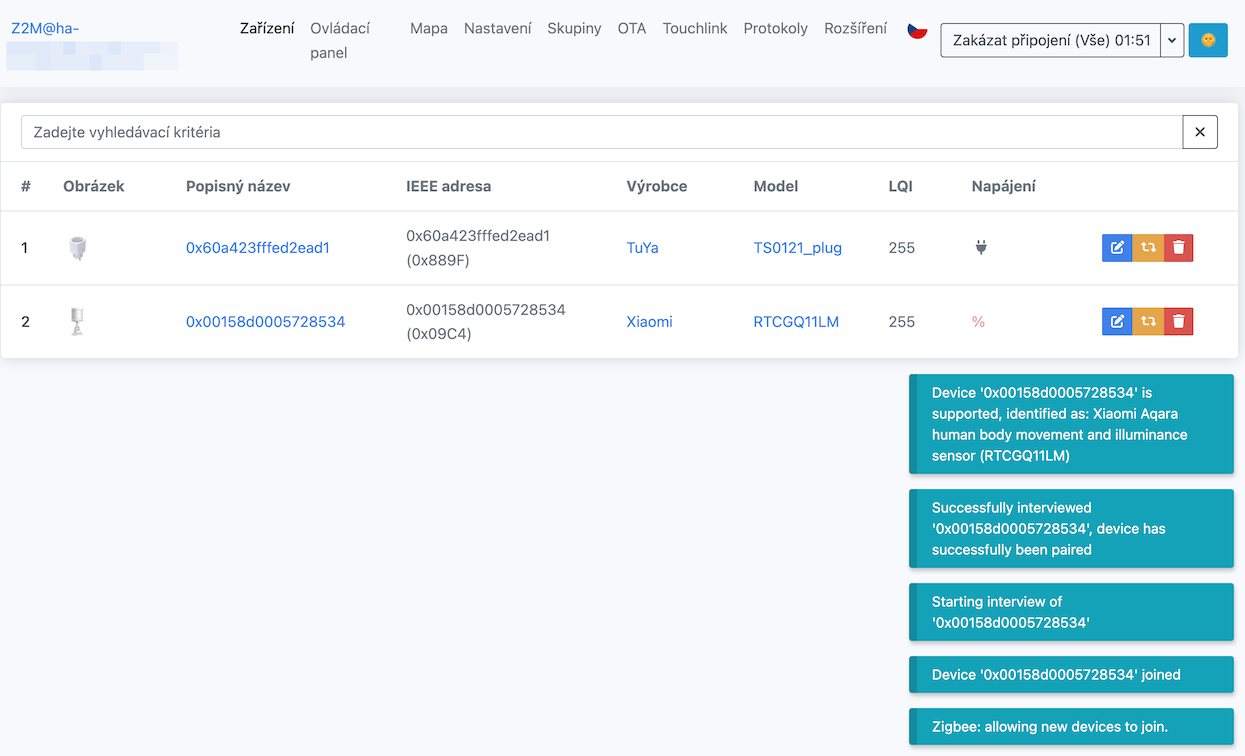Edit friendly name of the TuYa plug

1117,247
